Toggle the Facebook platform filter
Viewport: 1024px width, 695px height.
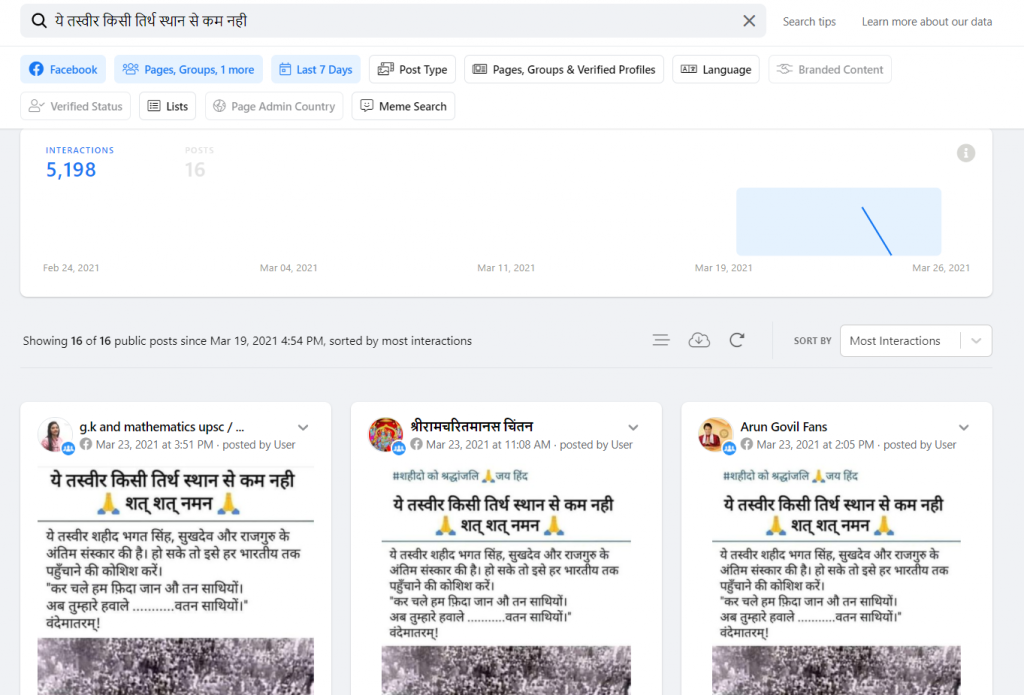pyautogui.click(x=63, y=70)
